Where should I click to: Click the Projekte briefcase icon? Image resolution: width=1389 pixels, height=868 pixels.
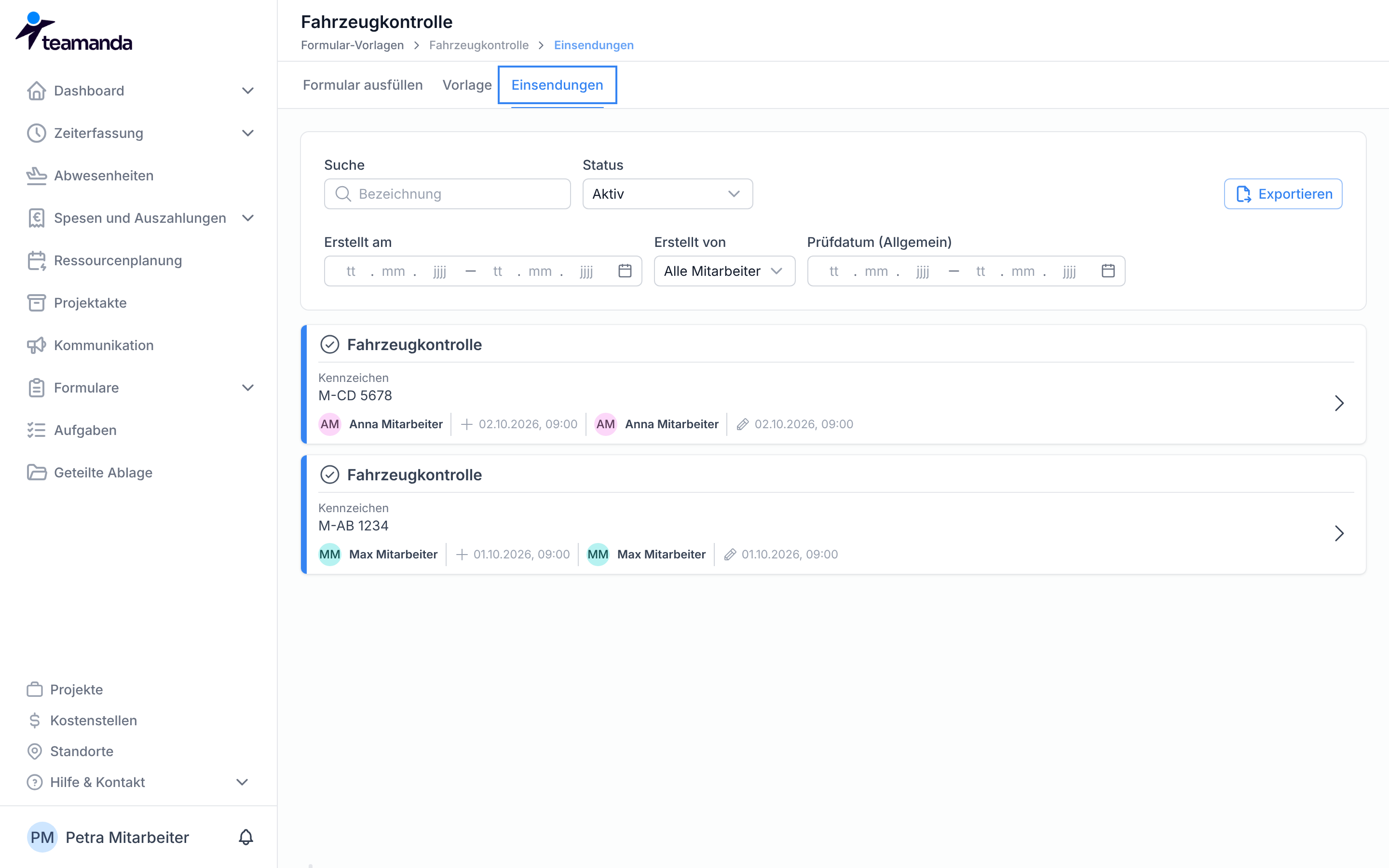(34, 690)
